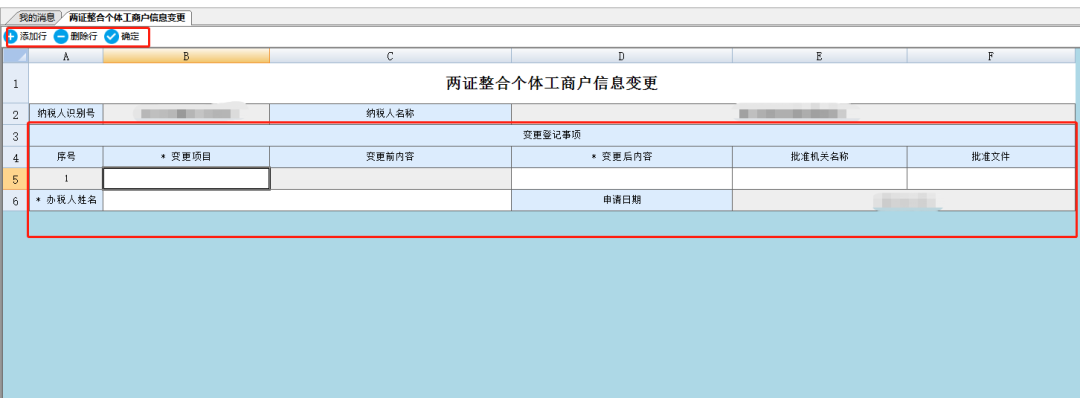This screenshot has height=398, width=1080.
Task: Select row 3 header
Action: coord(15,136)
